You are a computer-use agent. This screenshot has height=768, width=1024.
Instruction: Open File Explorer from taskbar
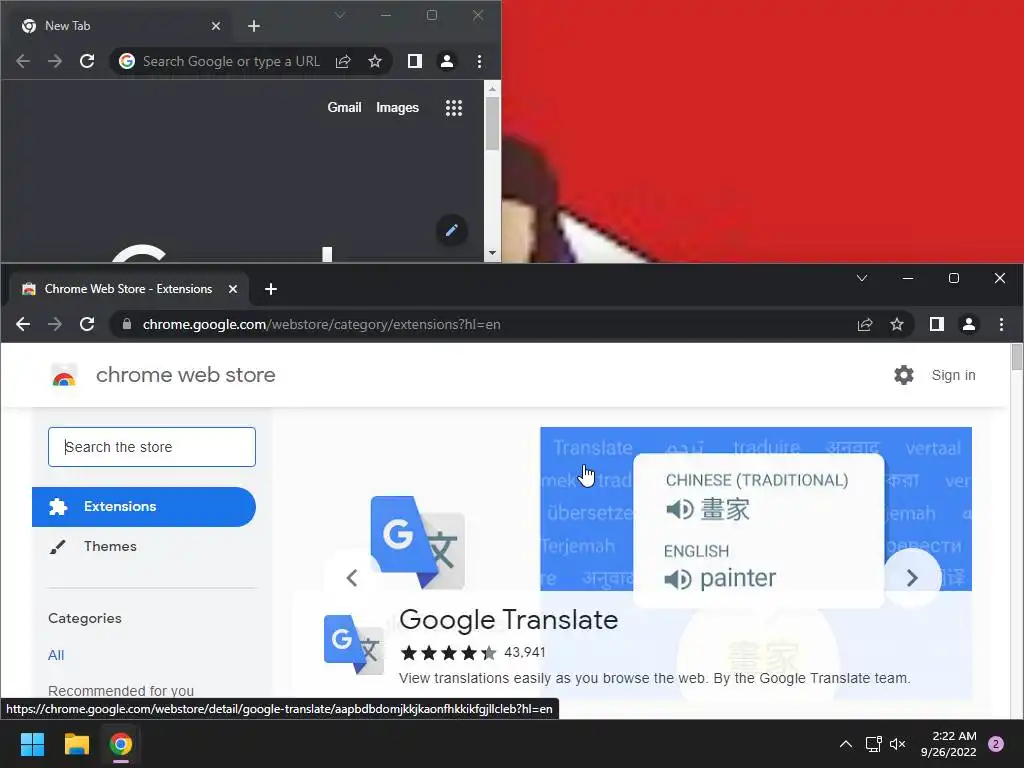pyautogui.click(x=76, y=744)
